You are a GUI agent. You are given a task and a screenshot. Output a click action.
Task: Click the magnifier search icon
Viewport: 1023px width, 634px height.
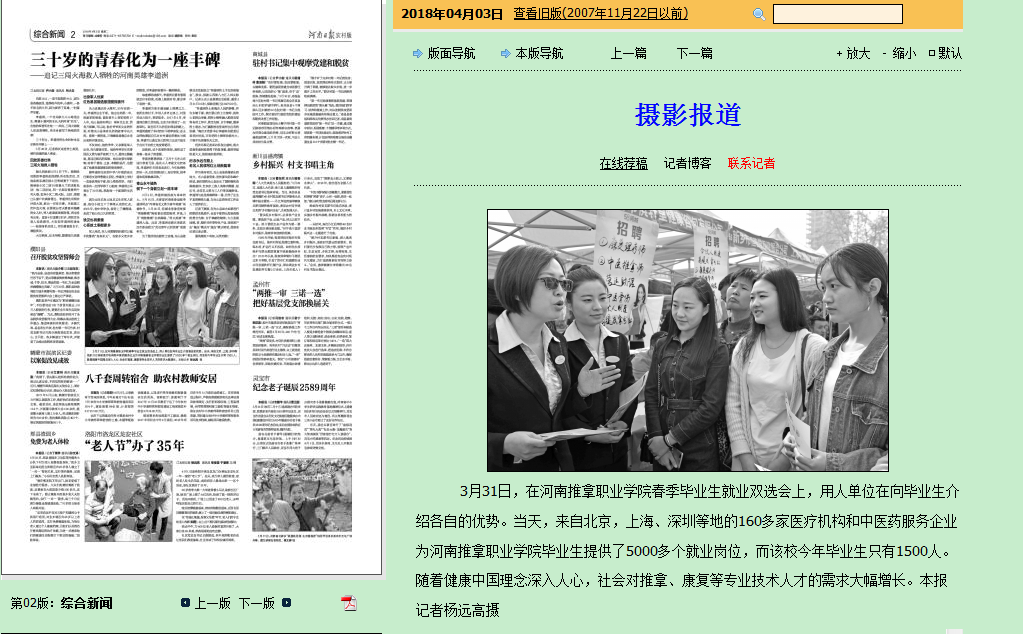point(759,14)
